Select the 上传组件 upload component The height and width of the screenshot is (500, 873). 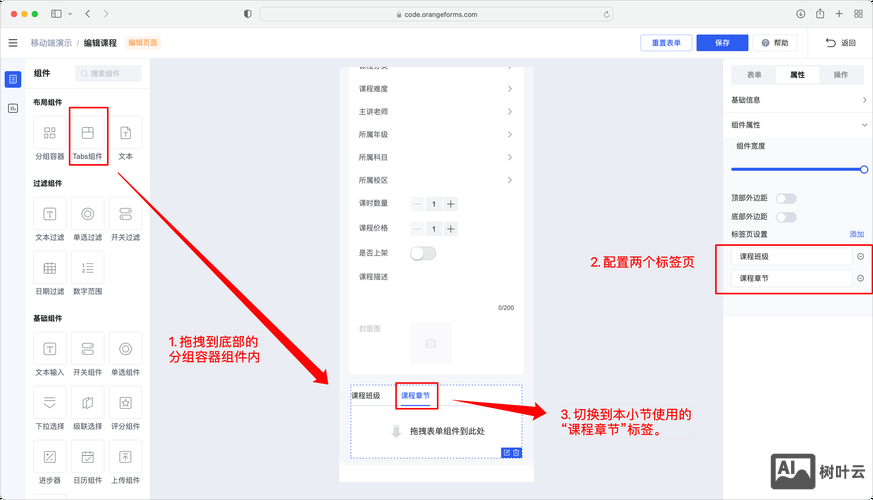tap(125, 462)
